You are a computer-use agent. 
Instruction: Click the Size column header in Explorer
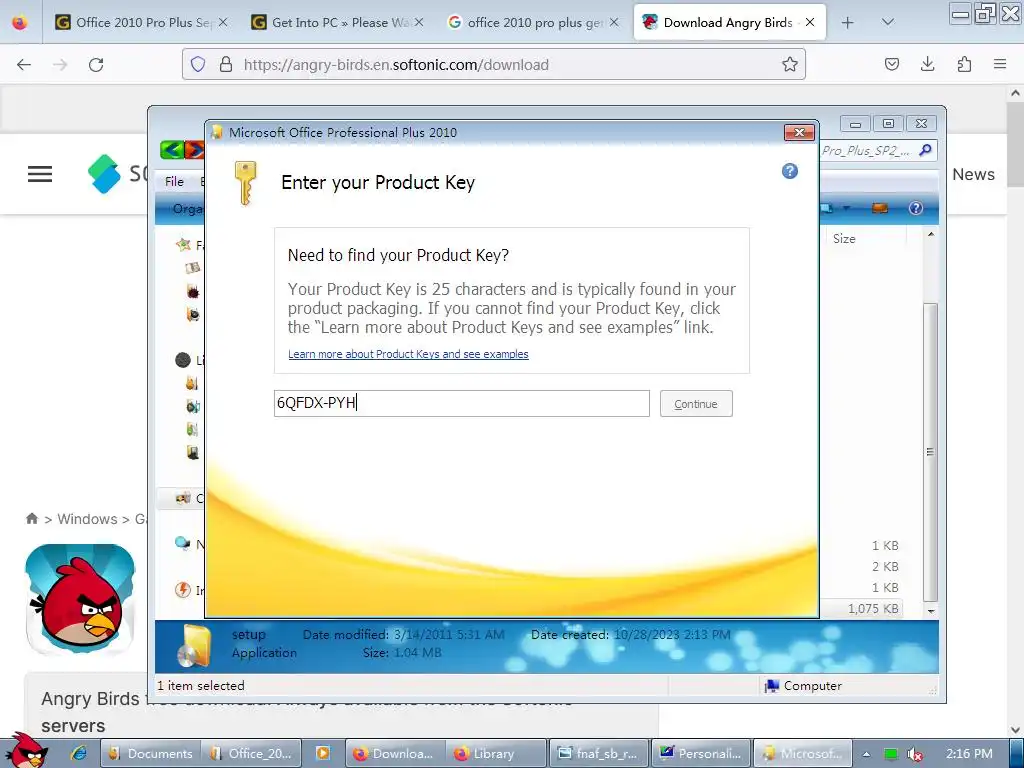pos(844,238)
